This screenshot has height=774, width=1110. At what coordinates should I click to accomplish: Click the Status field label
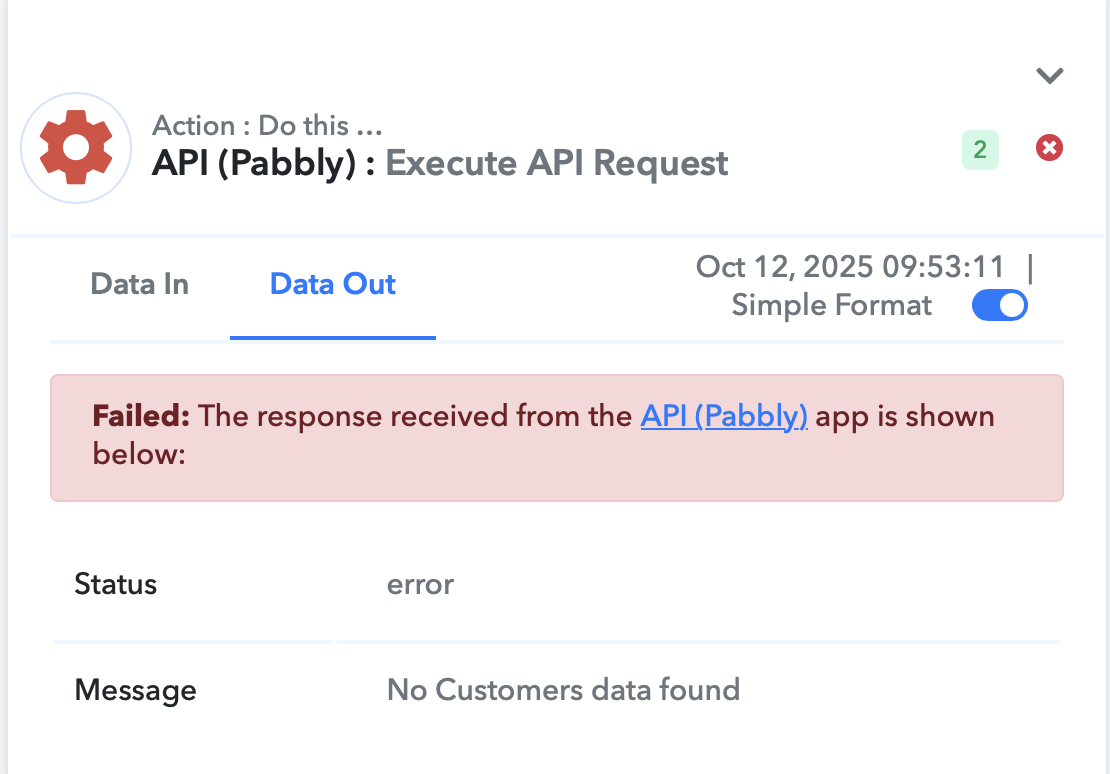115,584
